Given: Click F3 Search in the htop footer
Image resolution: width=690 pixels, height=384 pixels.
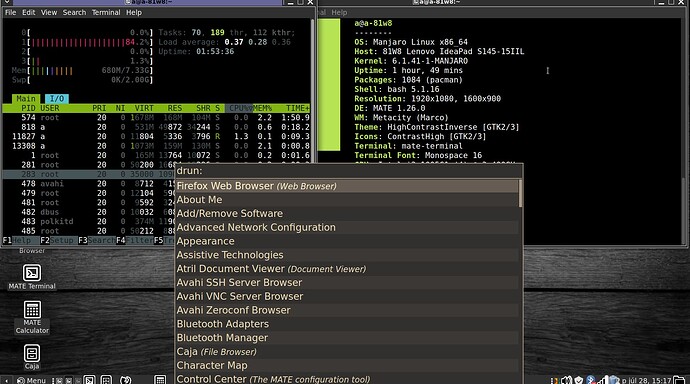Looking at the screenshot, I should coord(97,241).
